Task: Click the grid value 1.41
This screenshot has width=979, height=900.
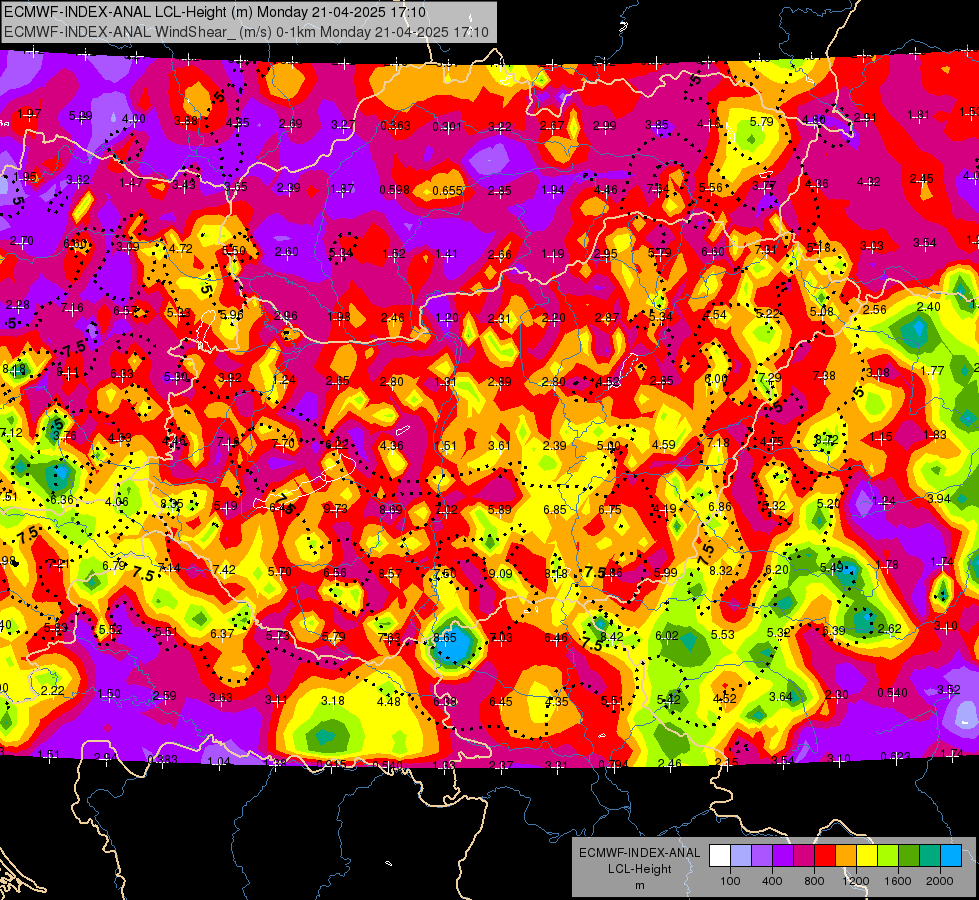Action: point(446,254)
